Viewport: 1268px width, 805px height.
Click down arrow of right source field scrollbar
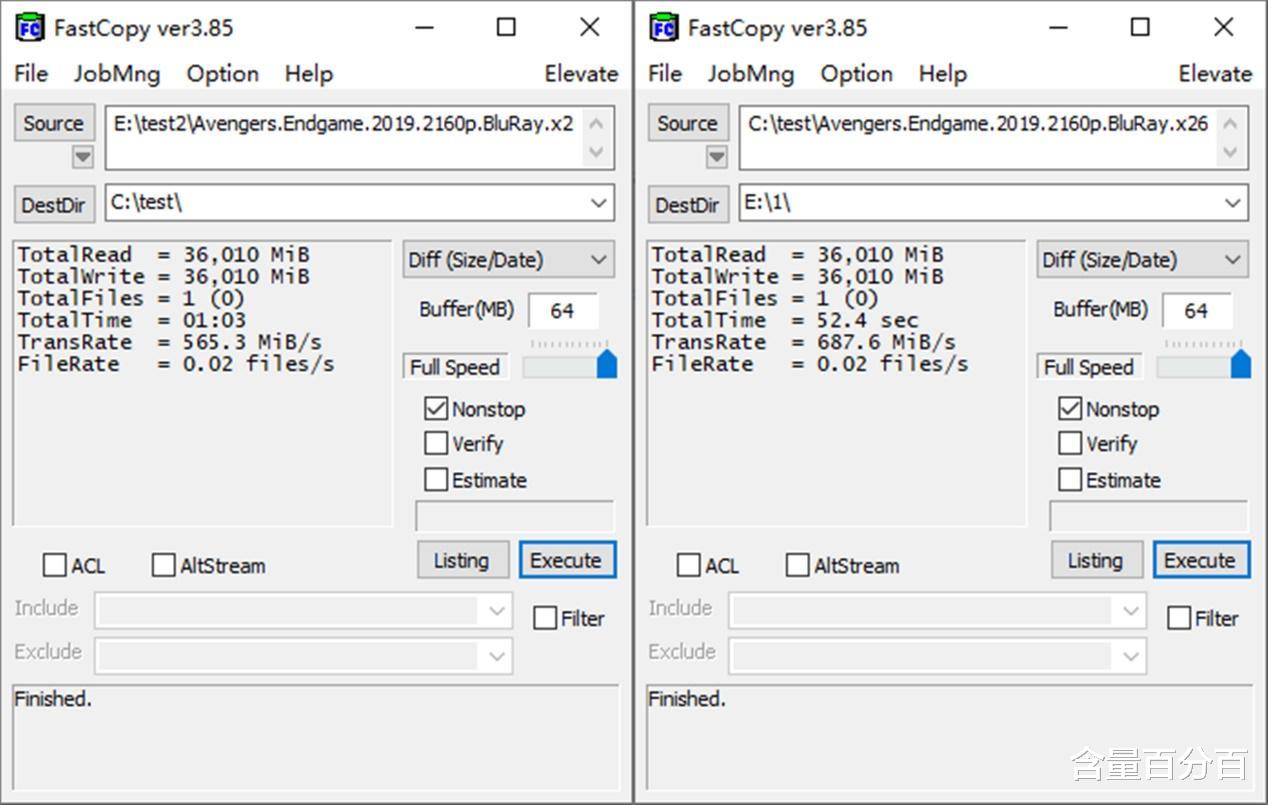coord(1231,152)
